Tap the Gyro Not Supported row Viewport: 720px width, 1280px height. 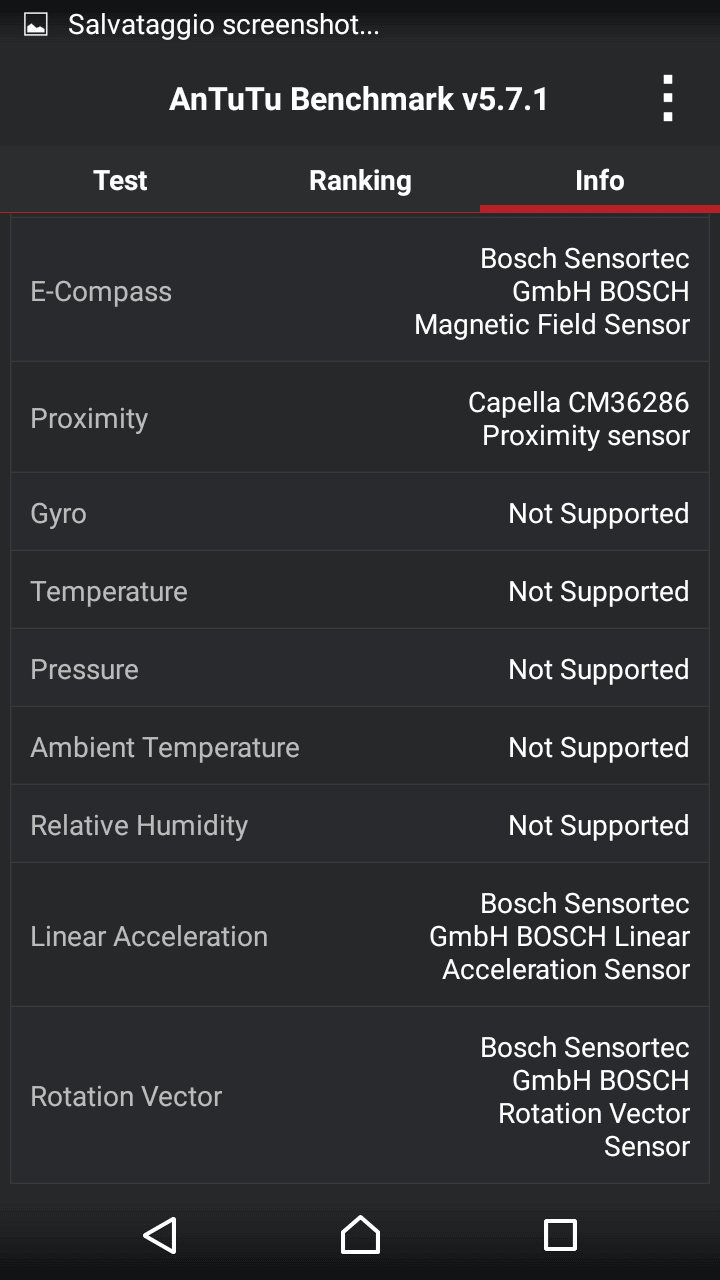(360, 513)
